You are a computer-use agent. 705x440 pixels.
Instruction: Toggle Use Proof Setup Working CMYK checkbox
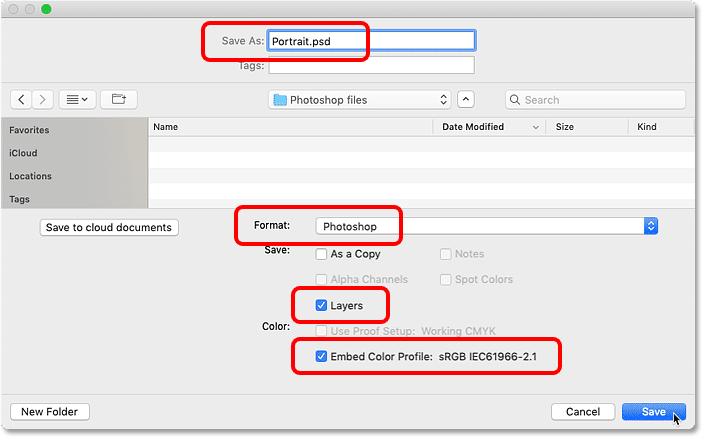coord(321,331)
